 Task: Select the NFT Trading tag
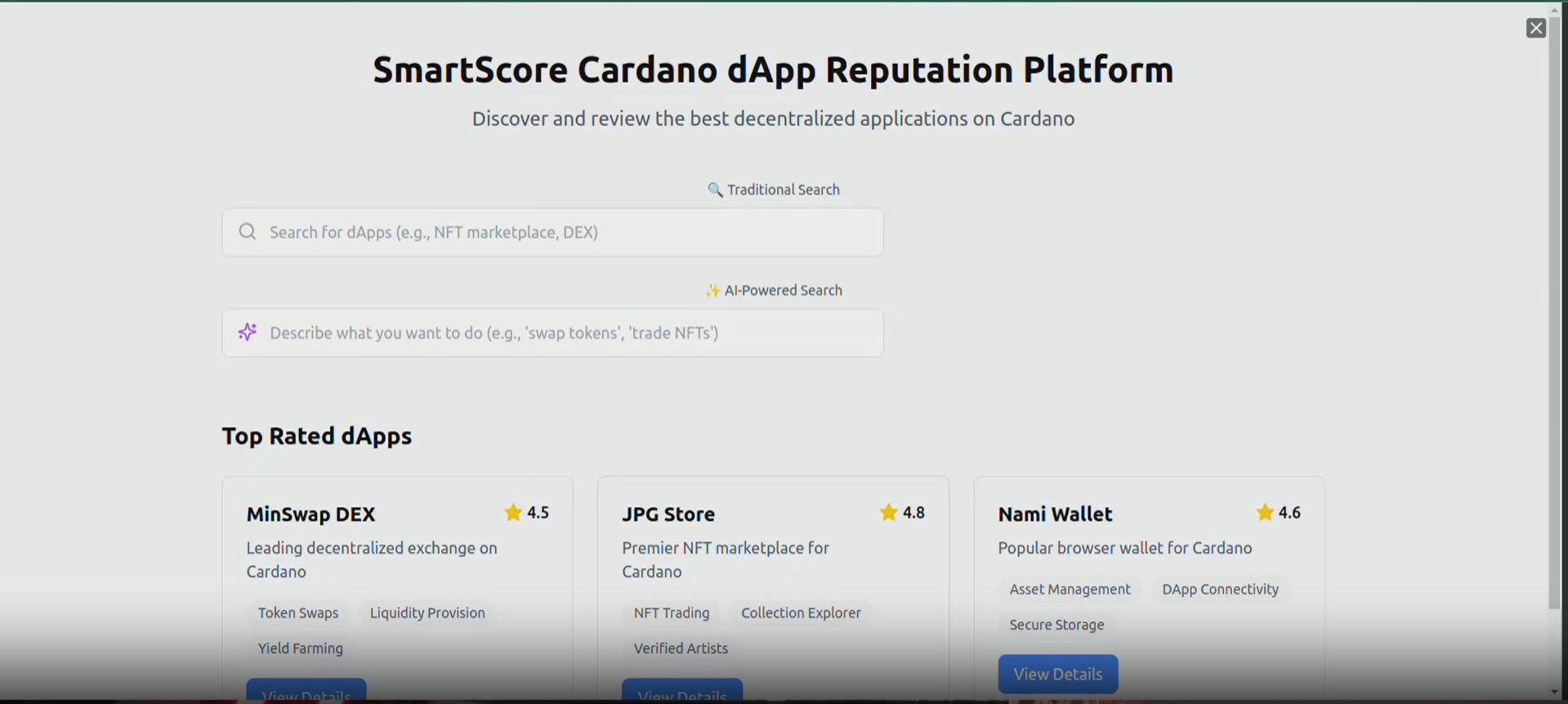(671, 613)
